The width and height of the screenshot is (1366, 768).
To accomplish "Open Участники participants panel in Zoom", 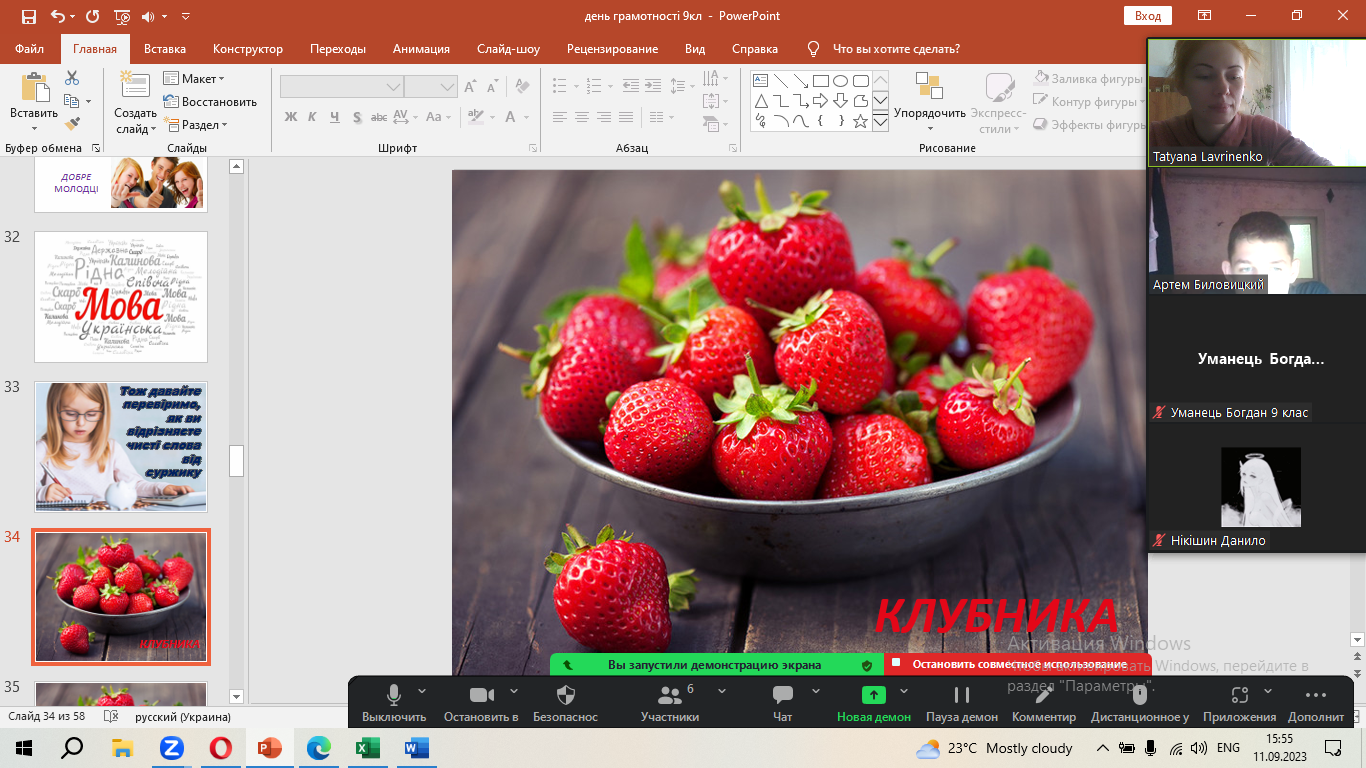I will (669, 695).
